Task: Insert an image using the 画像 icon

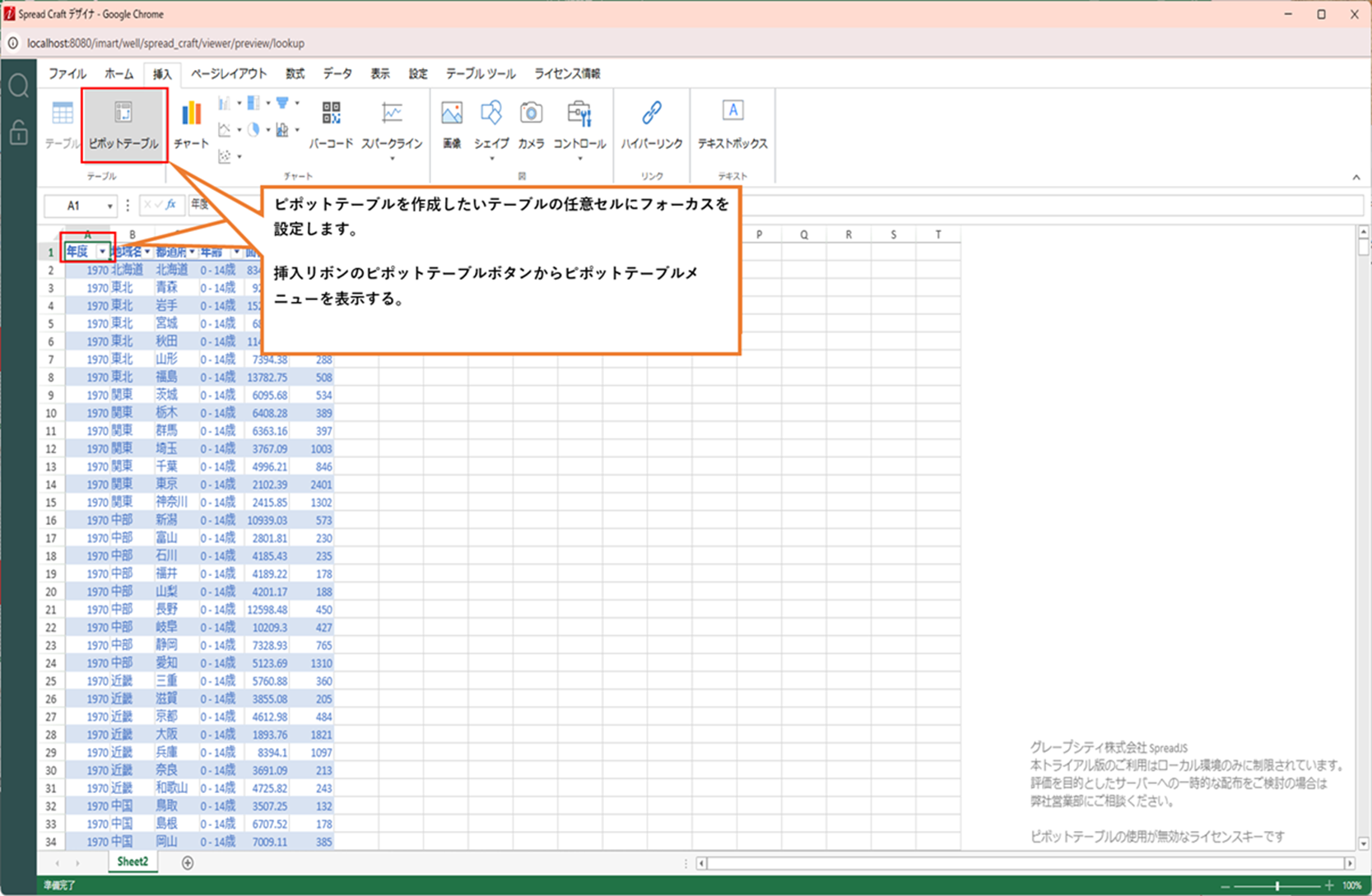Action: (x=452, y=123)
